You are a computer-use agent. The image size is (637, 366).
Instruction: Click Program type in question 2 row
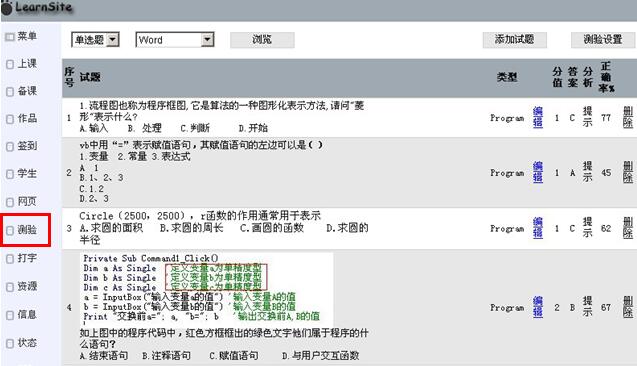pyautogui.click(x=507, y=173)
